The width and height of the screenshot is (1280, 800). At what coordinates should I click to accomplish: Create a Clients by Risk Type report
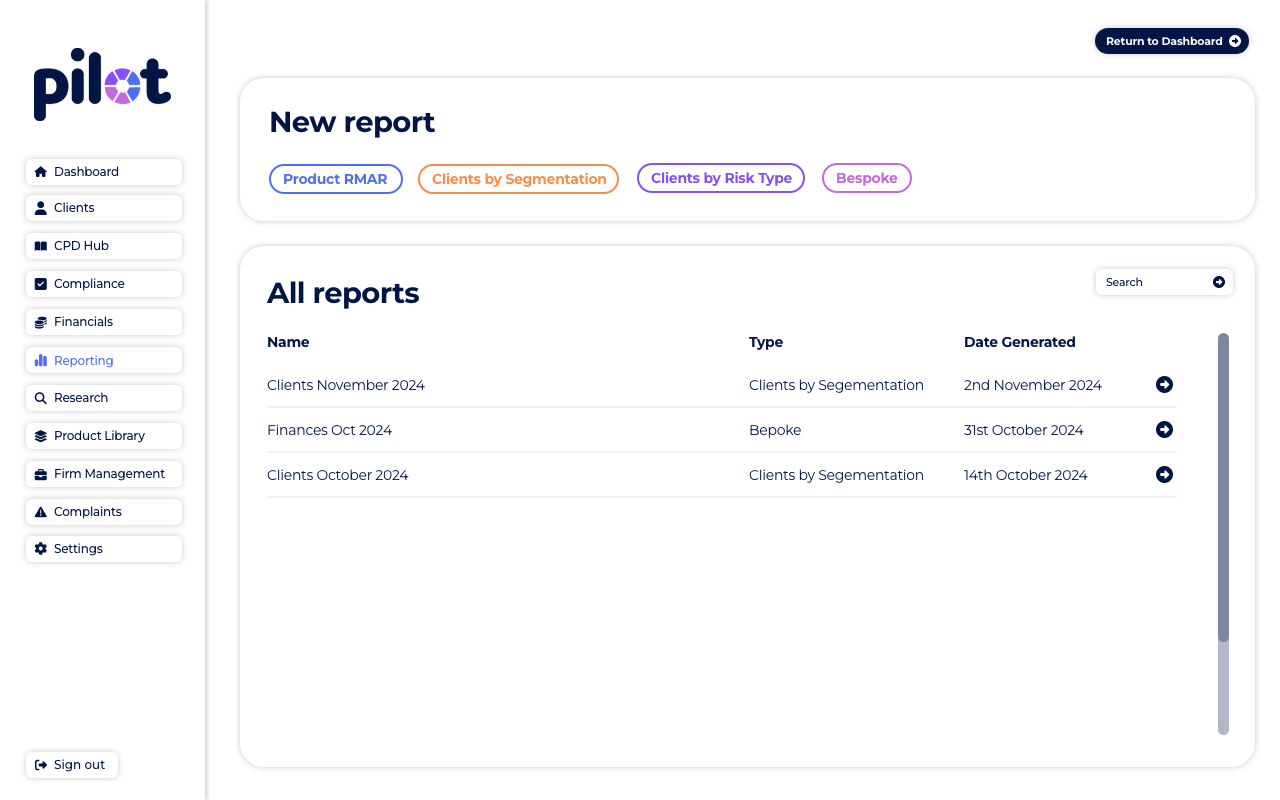[x=721, y=178]
